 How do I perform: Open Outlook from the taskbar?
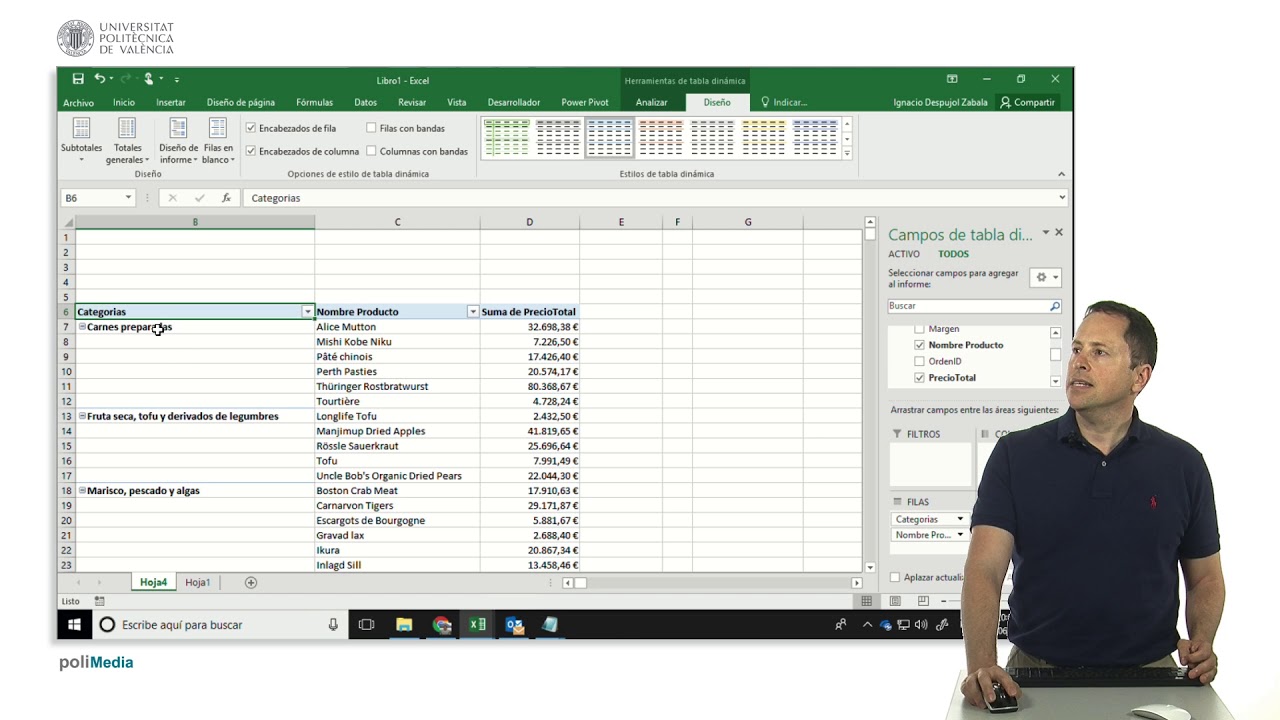tap(515, 625)
